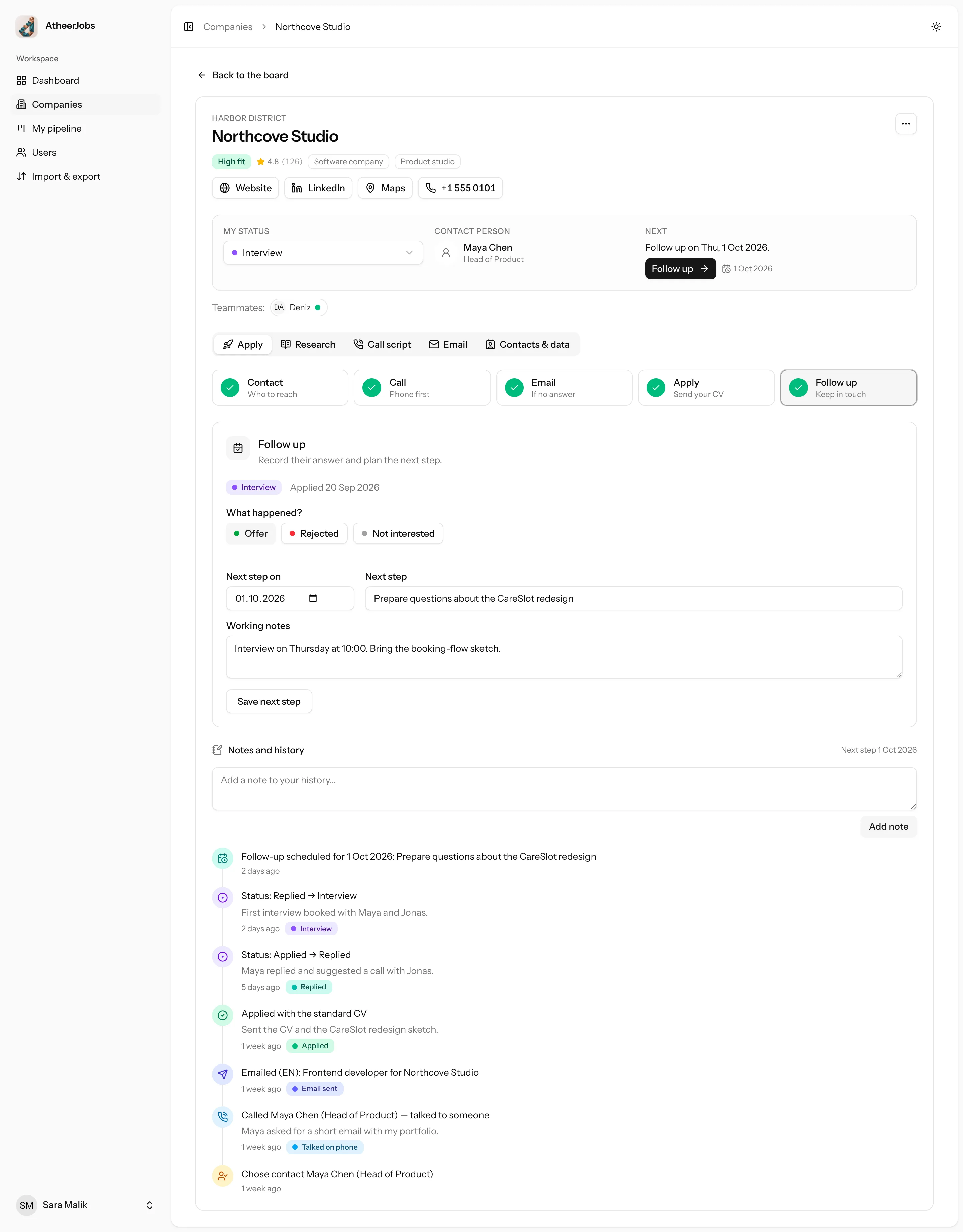
Task: Open the Maps location button
Action: point(385,188)
